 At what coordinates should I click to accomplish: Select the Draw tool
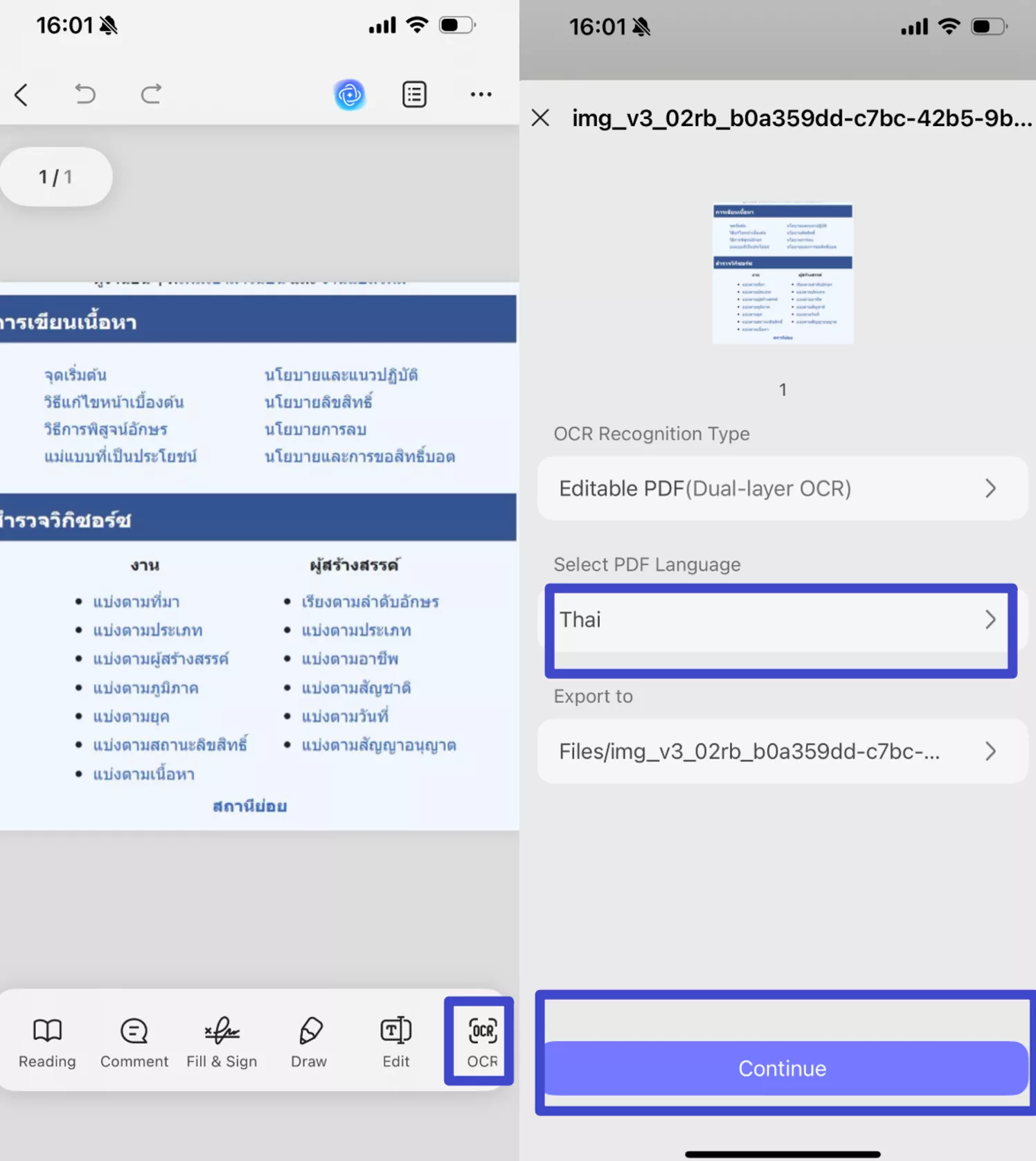pos(309,1042)
